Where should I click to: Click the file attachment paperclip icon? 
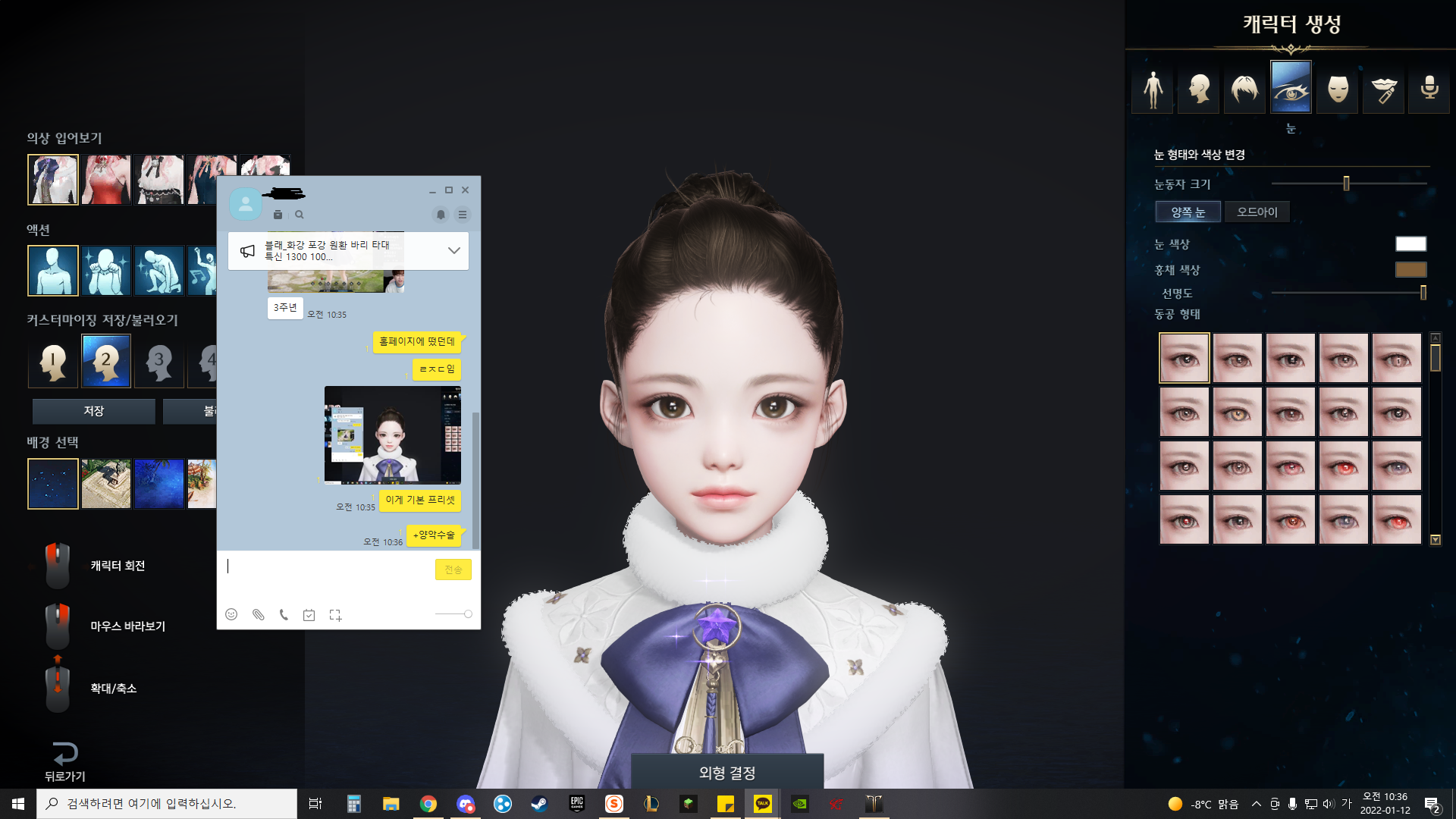point(258,614)
